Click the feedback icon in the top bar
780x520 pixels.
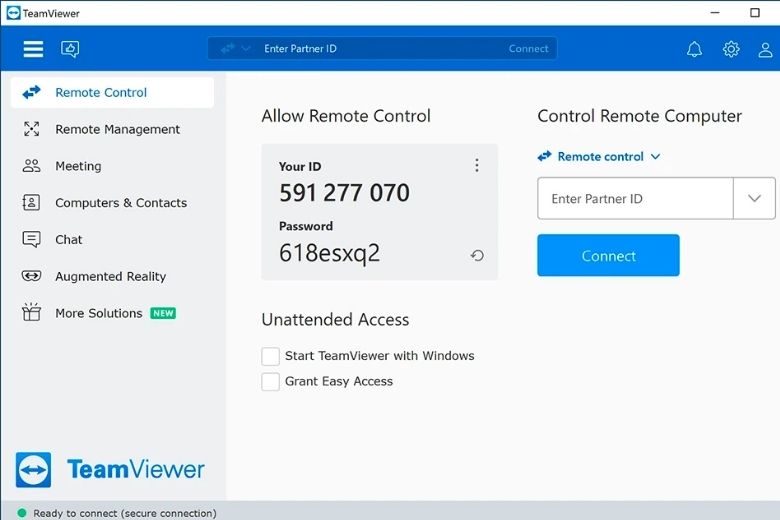pos(70,49)
